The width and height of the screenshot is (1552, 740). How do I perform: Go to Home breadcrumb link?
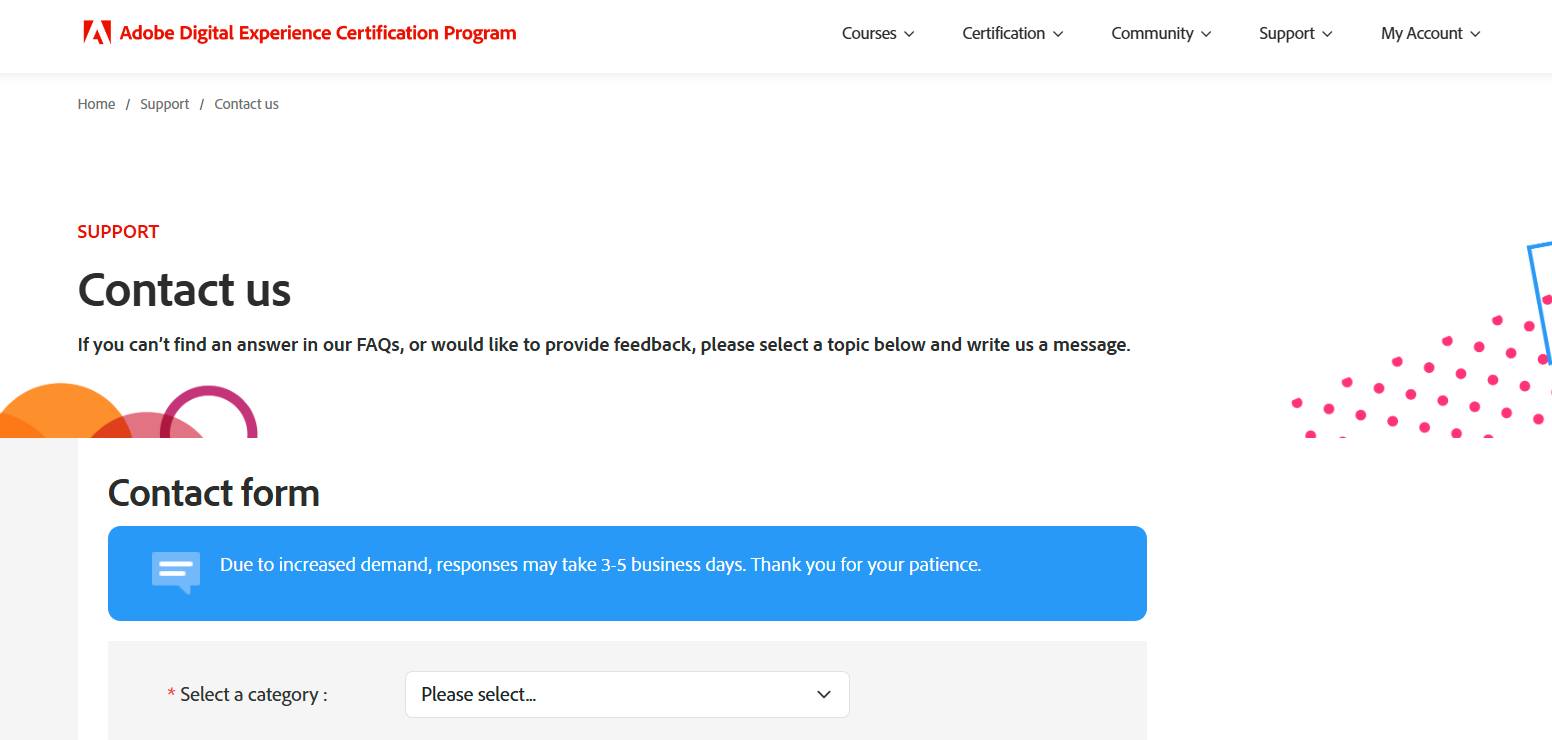pyautogui.click(x=96, y=104)
